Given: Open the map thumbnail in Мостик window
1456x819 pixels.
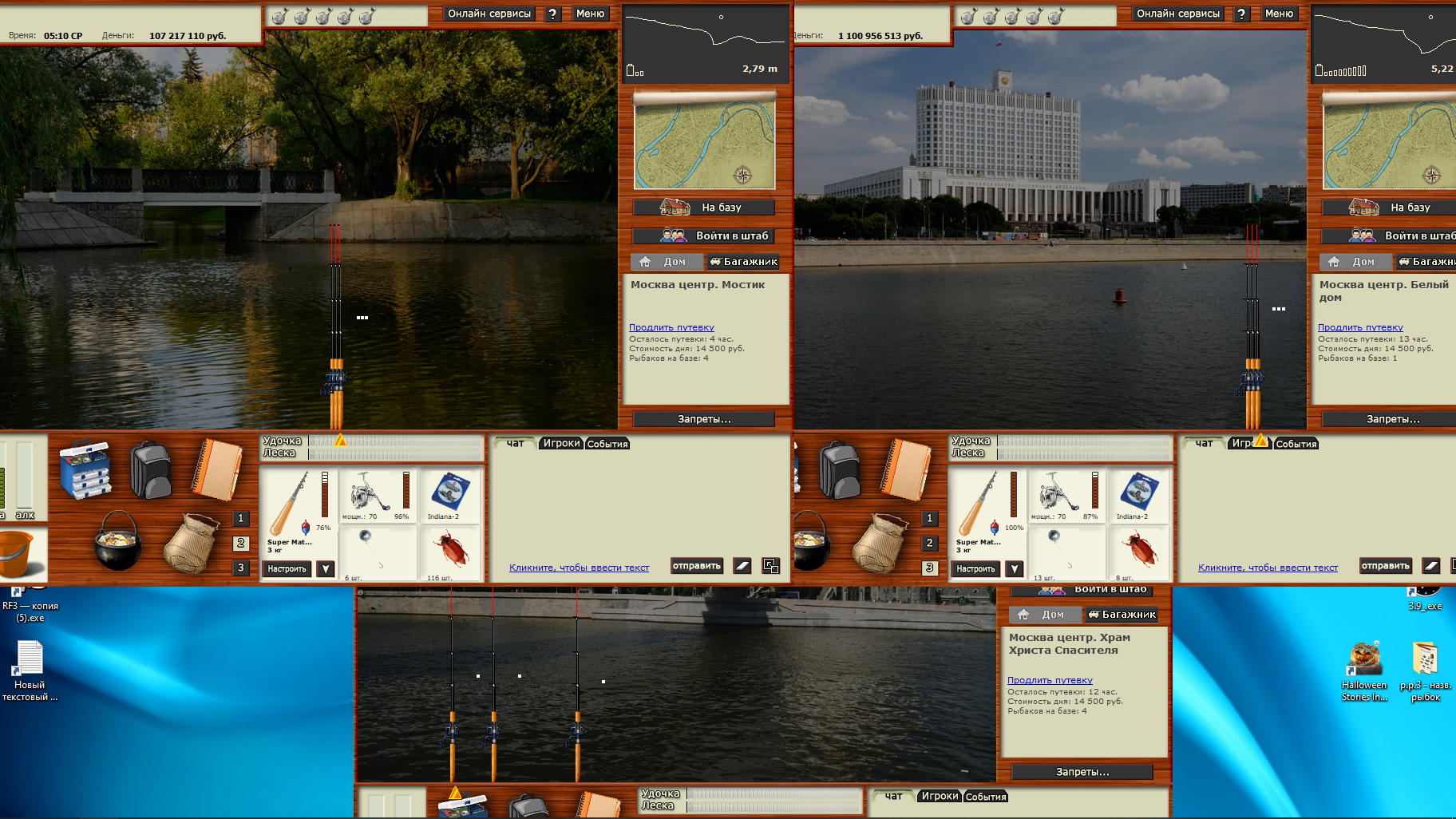Looking at the screenshot, I should [x=704, y=142].
